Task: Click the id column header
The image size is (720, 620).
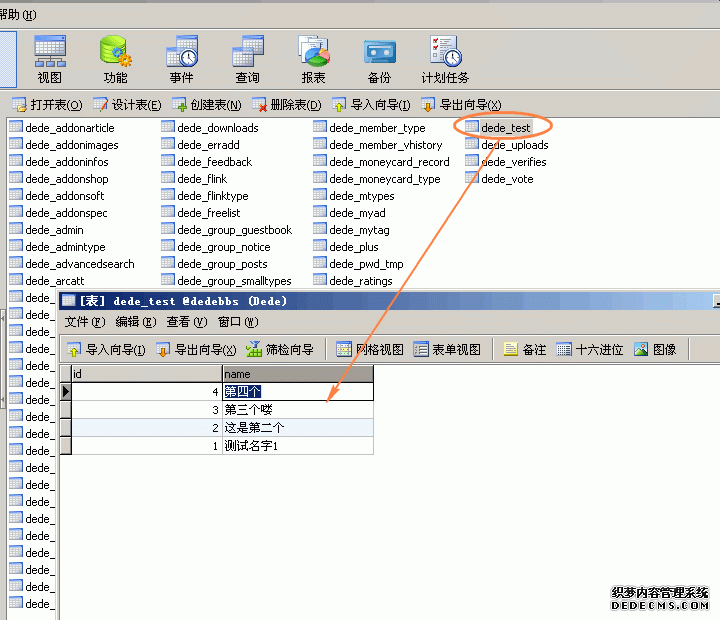Action: tap(147, 374)
